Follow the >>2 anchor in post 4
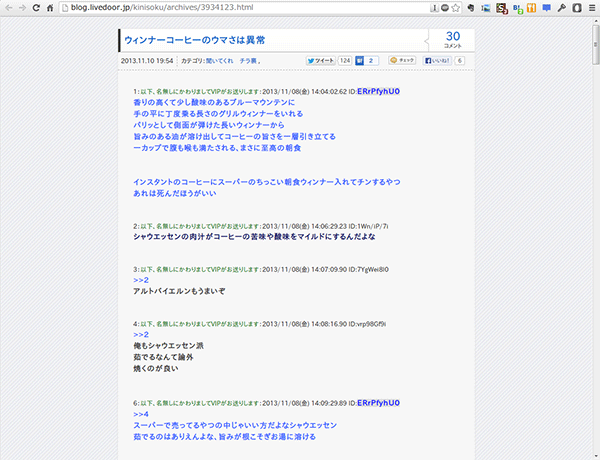 [x=141, y=334]
